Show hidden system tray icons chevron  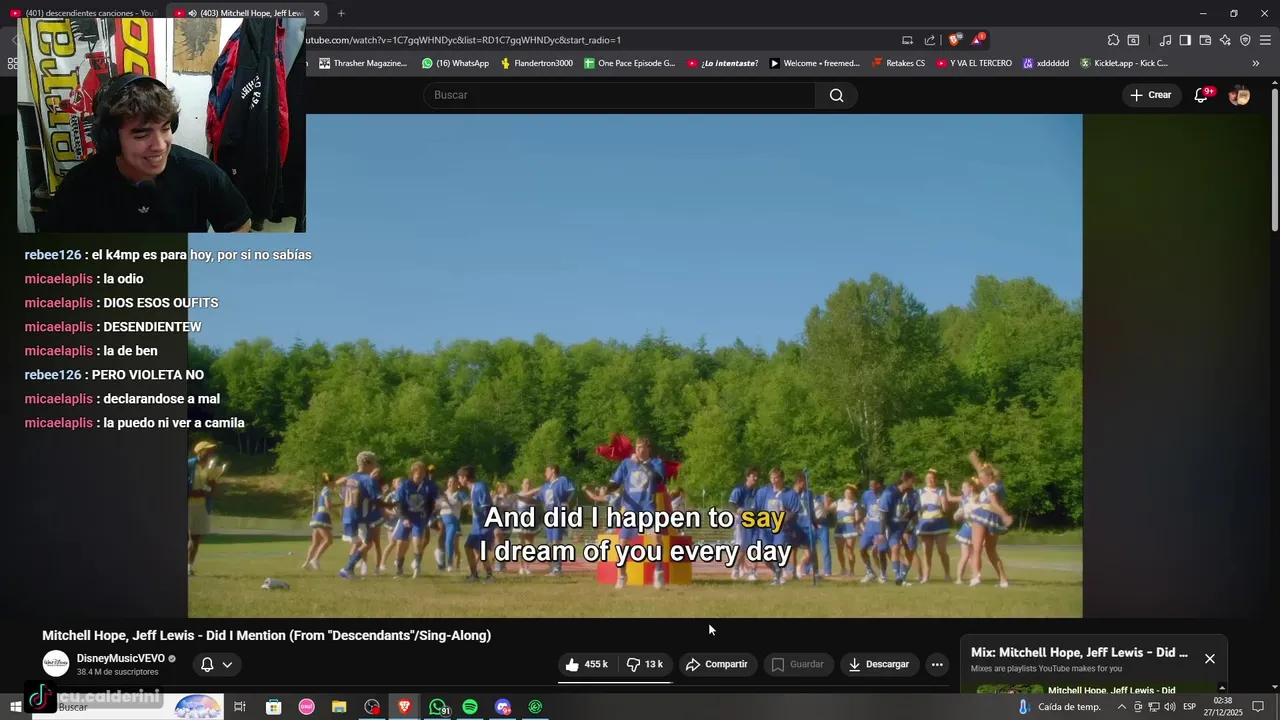[1121, 707]
